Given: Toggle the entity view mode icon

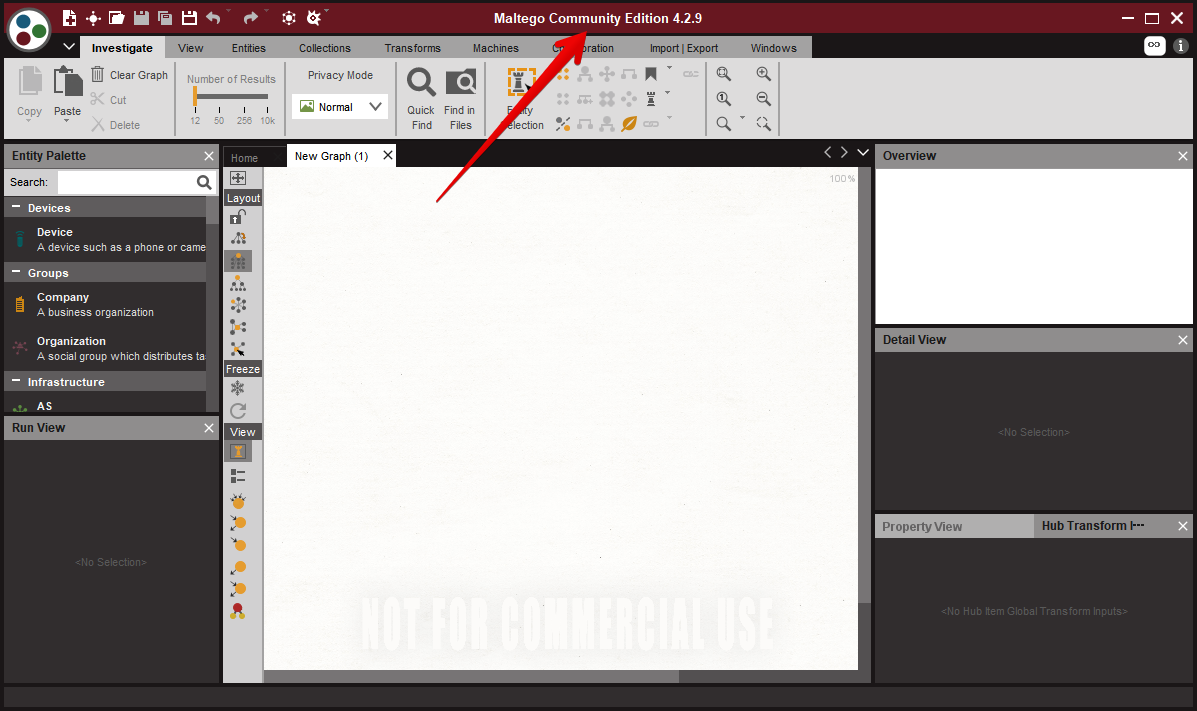Looking at the screenshot, I should [238, 451].
